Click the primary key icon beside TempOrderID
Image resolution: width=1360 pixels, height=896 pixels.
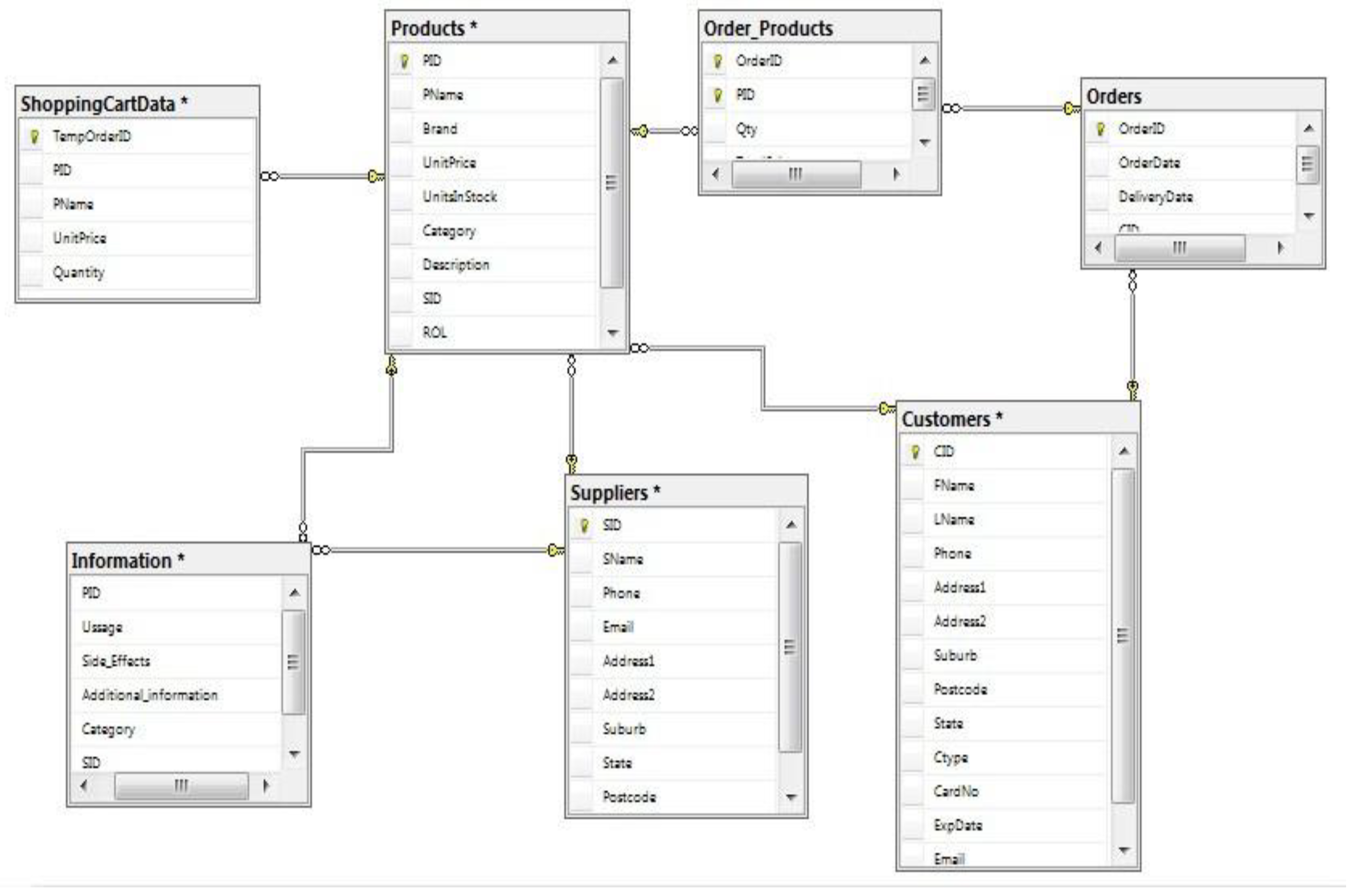coord(34,137)
